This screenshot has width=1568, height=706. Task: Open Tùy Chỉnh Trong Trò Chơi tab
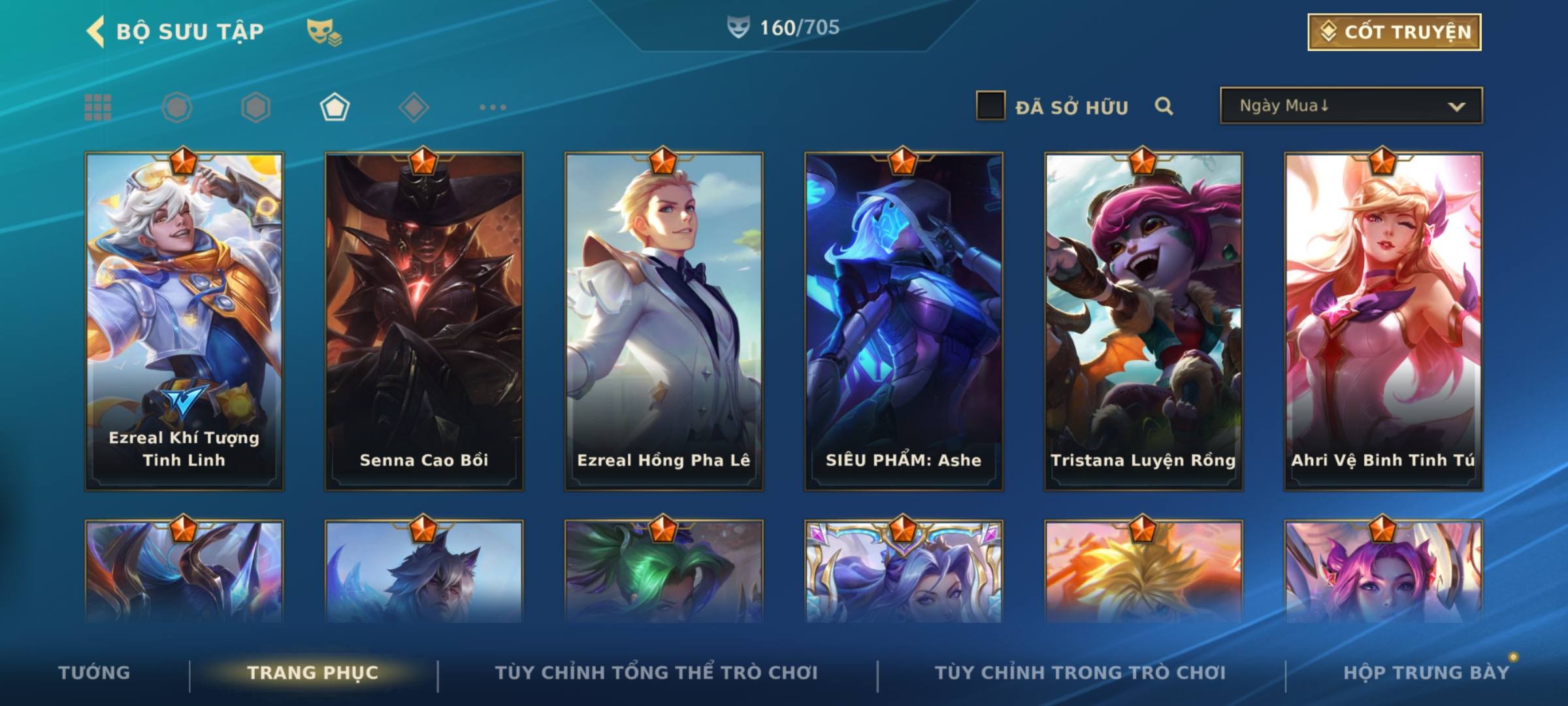[1080, 673]
